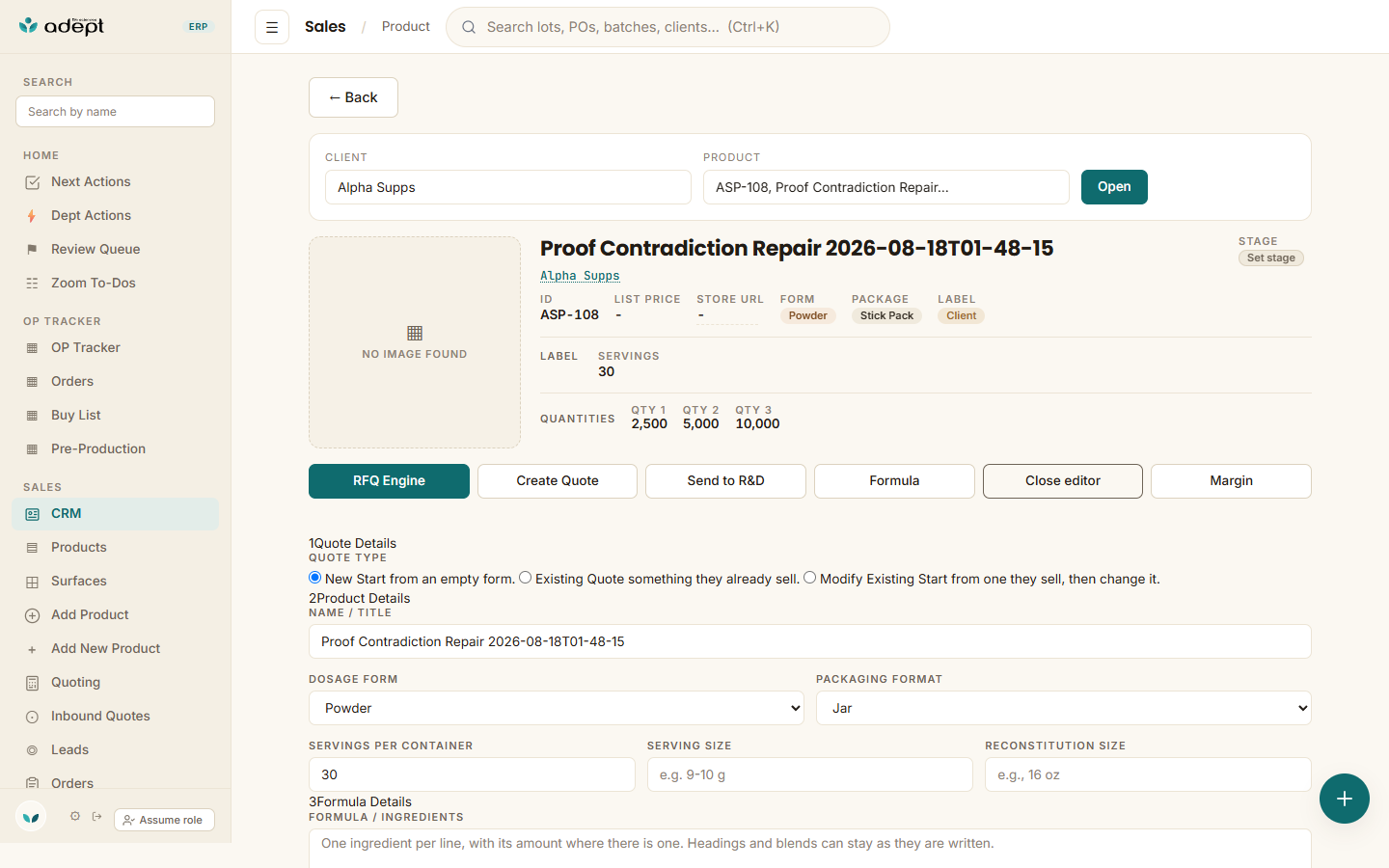Click the Assume role button
The height and width of the screenshot is (868, 1389).
pos(164,820)
